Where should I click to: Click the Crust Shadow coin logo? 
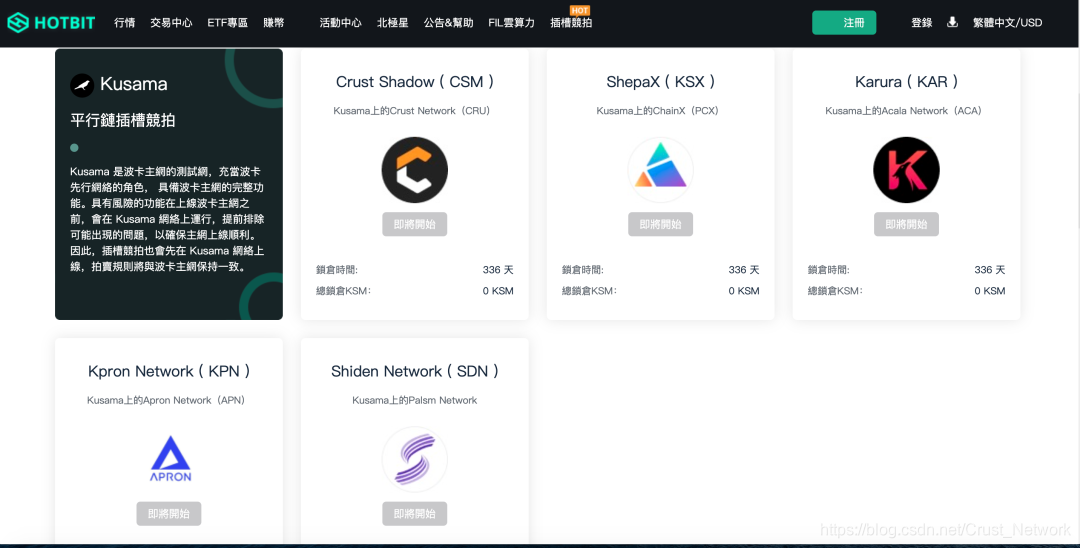click(x=415, y=169)
